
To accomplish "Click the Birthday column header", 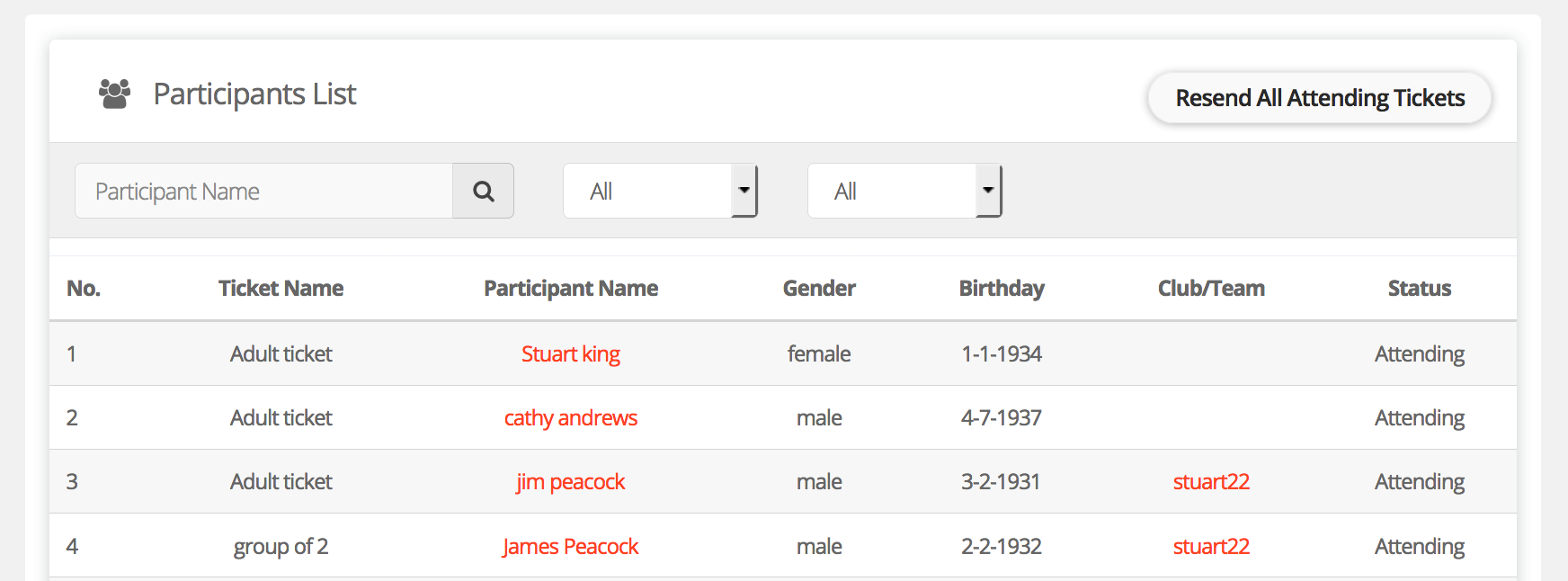I will tap(1001, 288).
